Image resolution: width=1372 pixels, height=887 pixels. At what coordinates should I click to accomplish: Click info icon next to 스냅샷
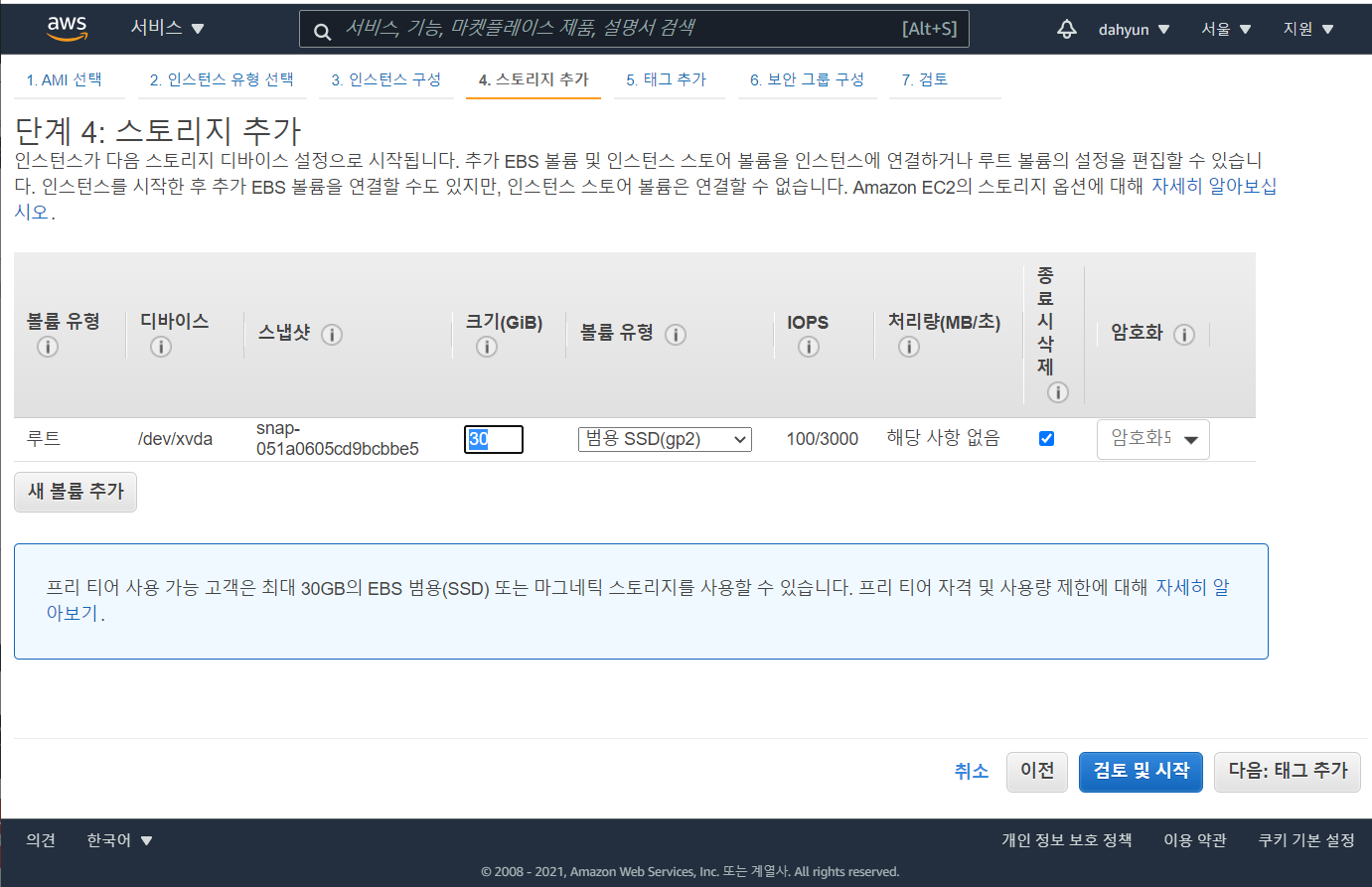coord(332,335)
